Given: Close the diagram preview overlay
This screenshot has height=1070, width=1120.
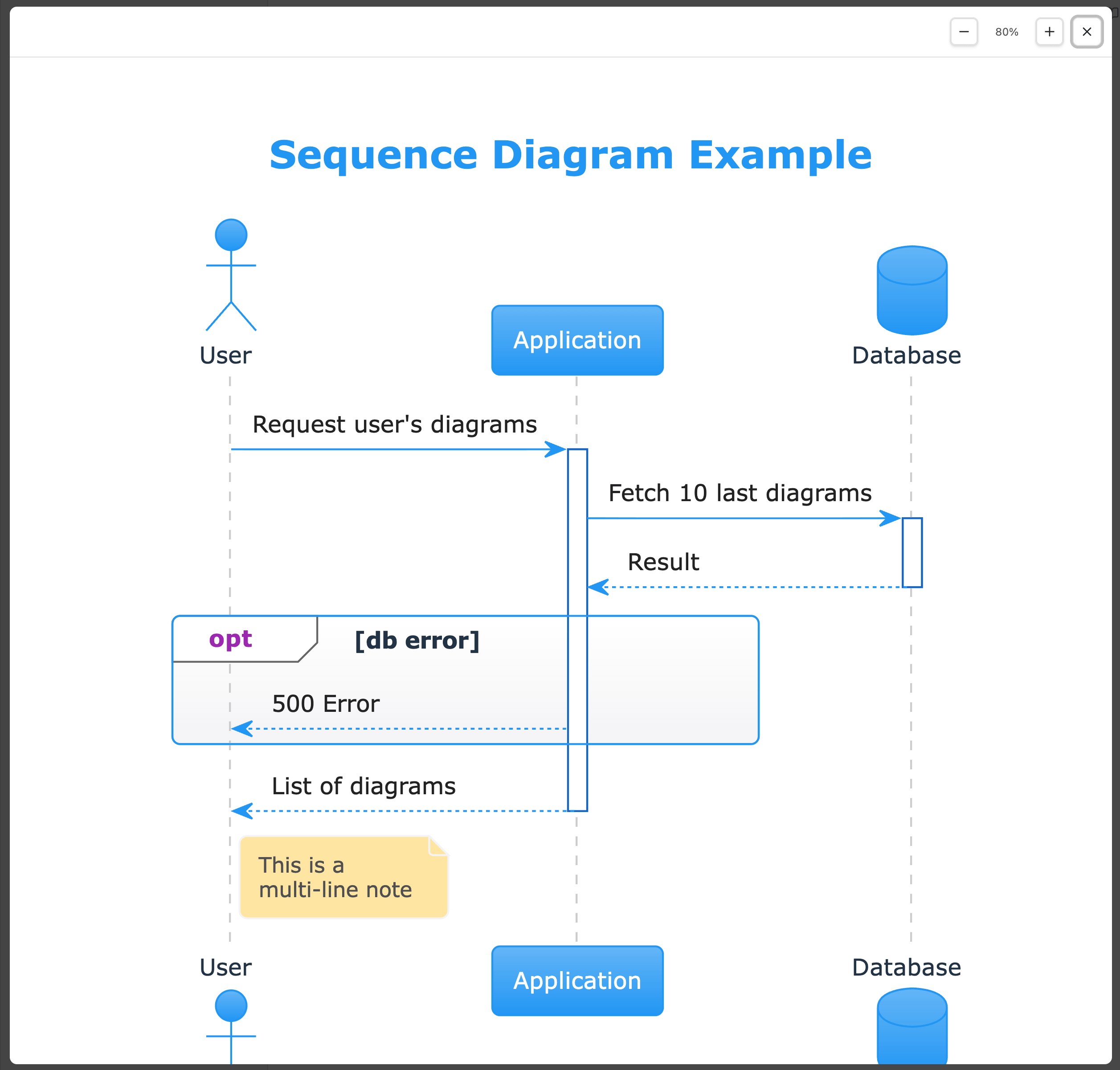Looking at the screenshot, I should coord(1087,32).
